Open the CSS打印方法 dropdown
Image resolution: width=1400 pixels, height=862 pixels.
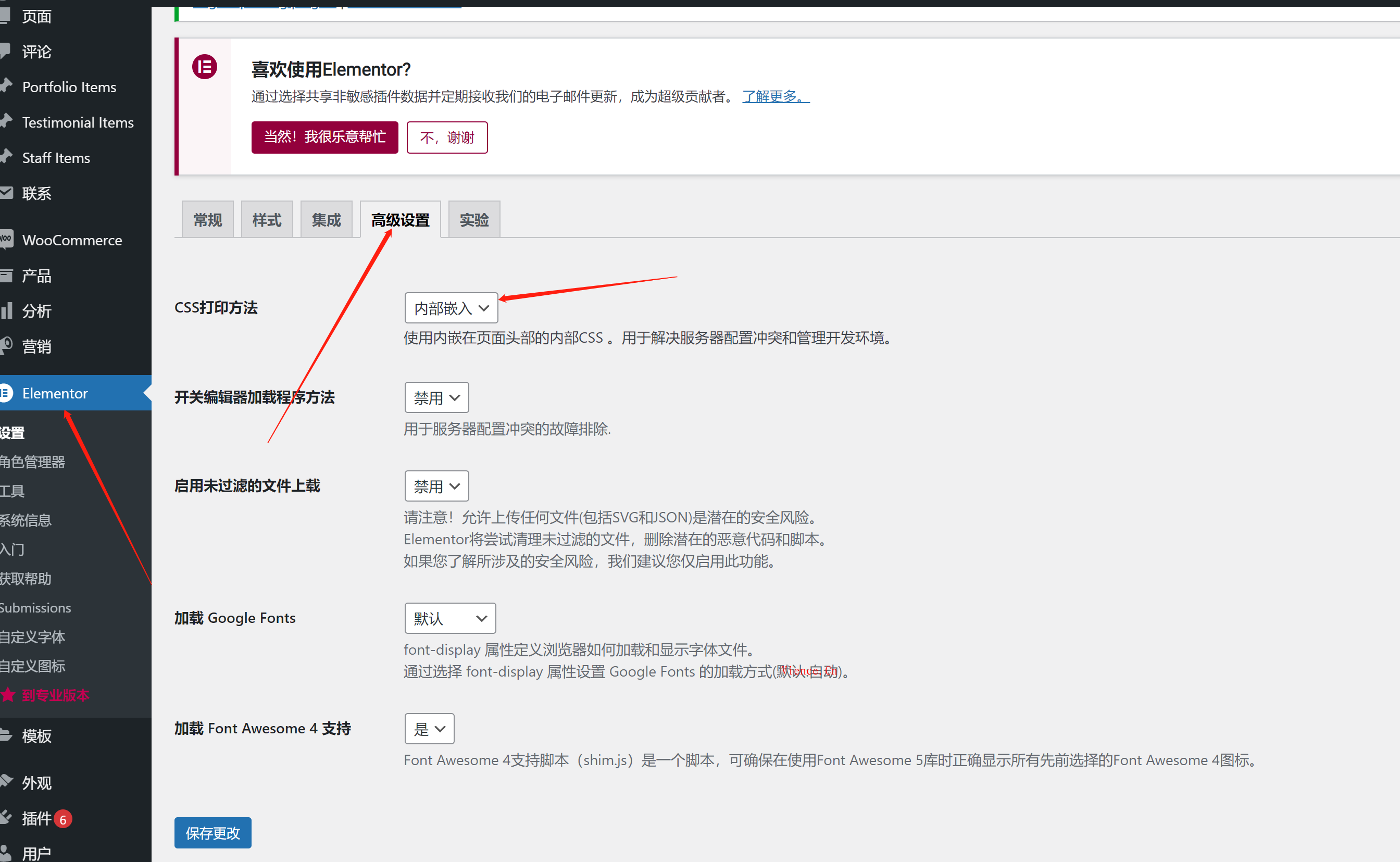[x=451, y=308]
